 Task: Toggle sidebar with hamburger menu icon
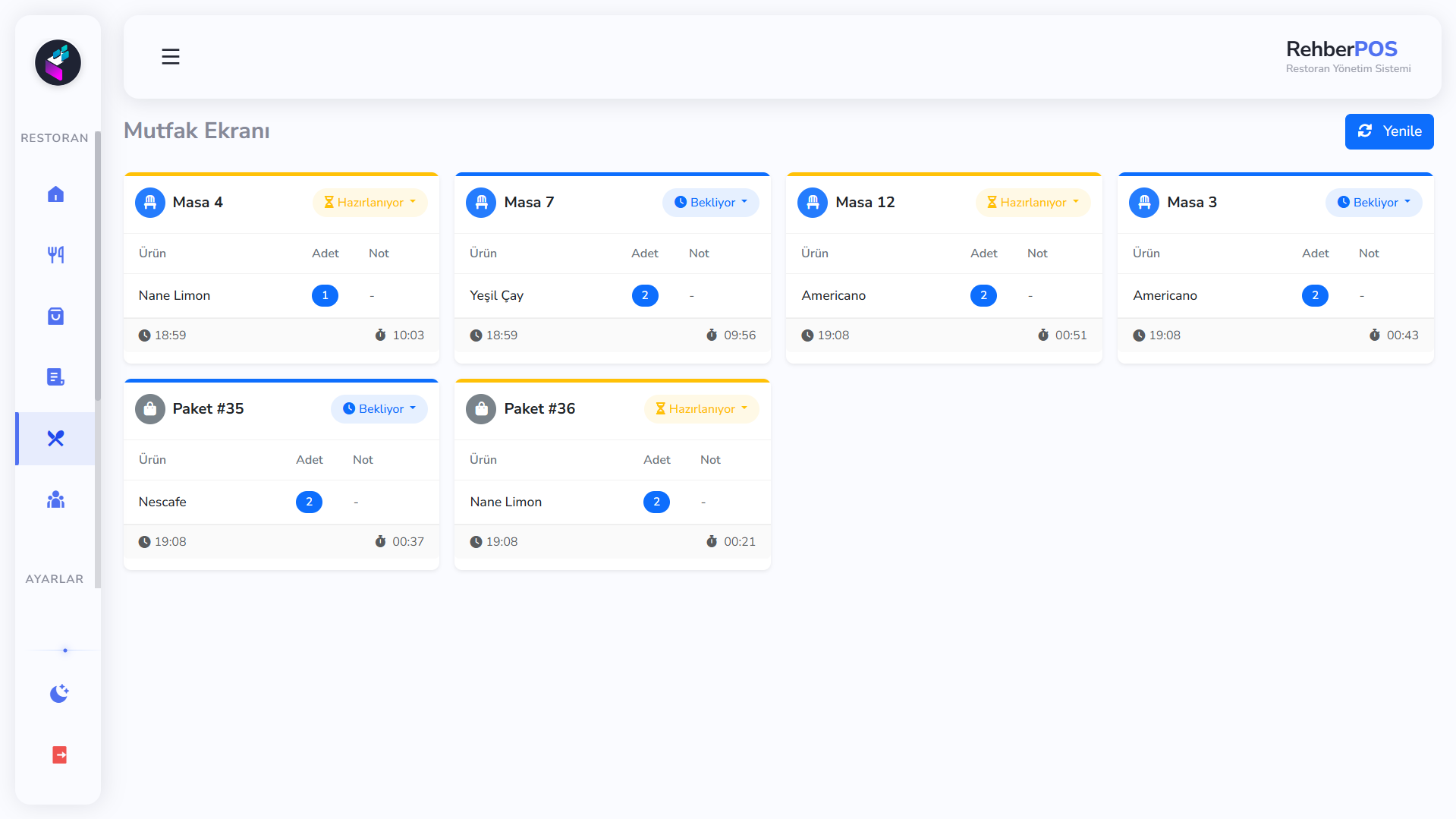click(x=171, y=57)
